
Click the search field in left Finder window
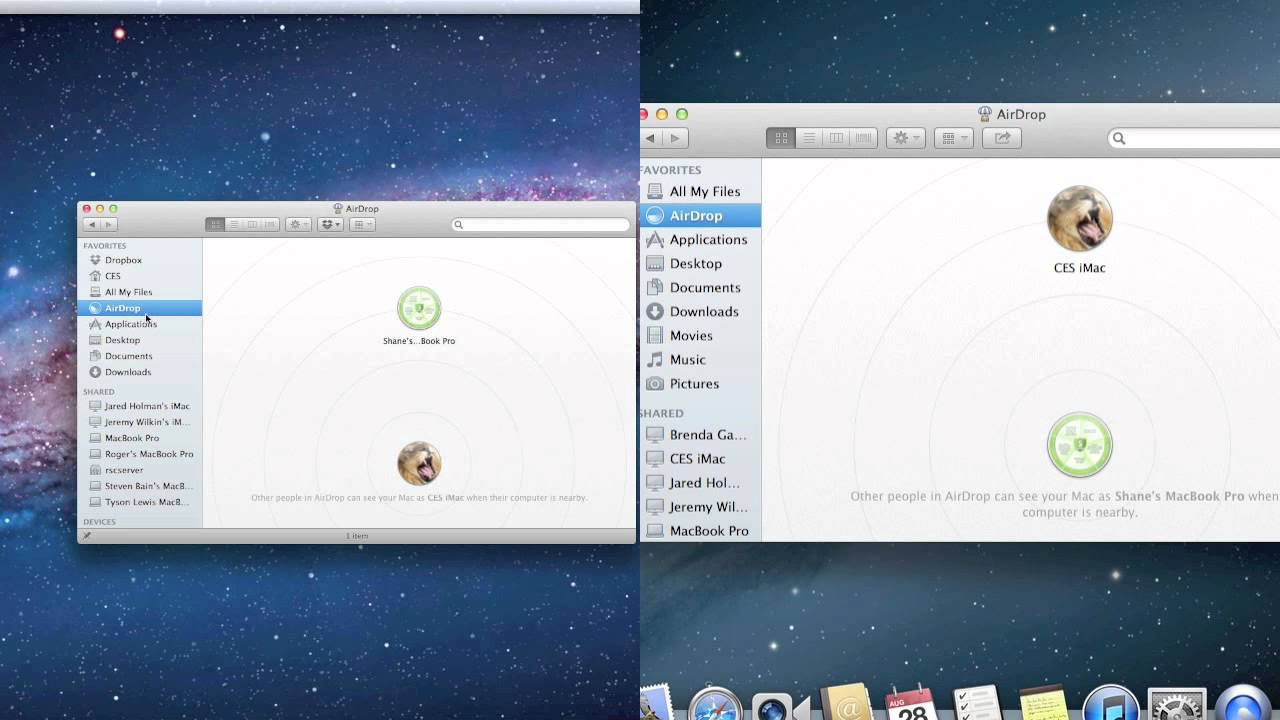coord(541,225)
